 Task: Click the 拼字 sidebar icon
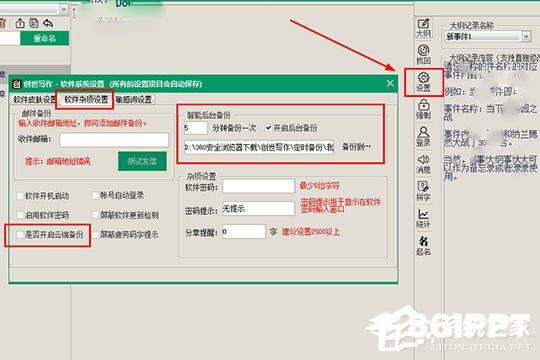point(423,191)
